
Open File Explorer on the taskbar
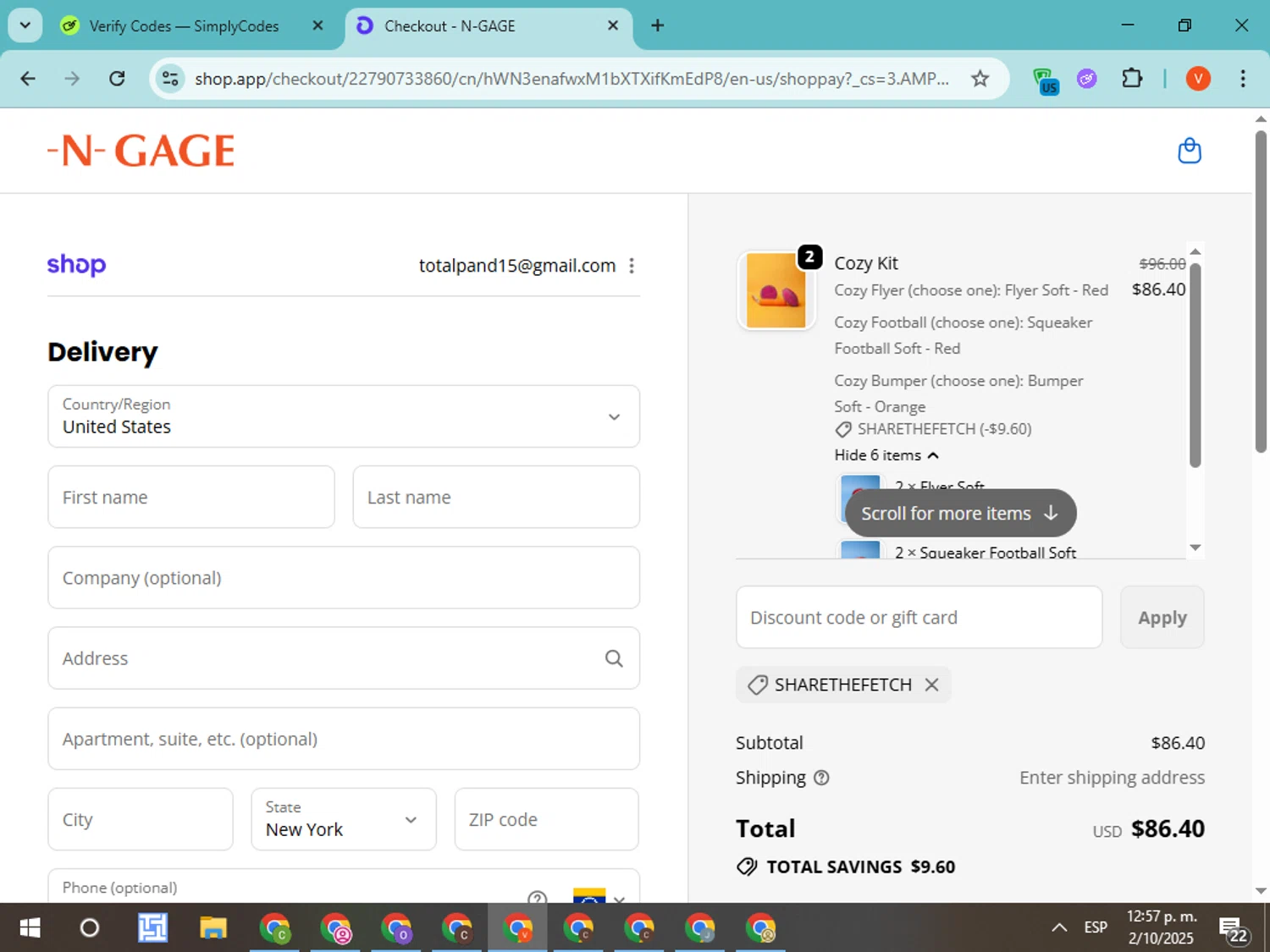pyautogui.click(x=213, y=928)
